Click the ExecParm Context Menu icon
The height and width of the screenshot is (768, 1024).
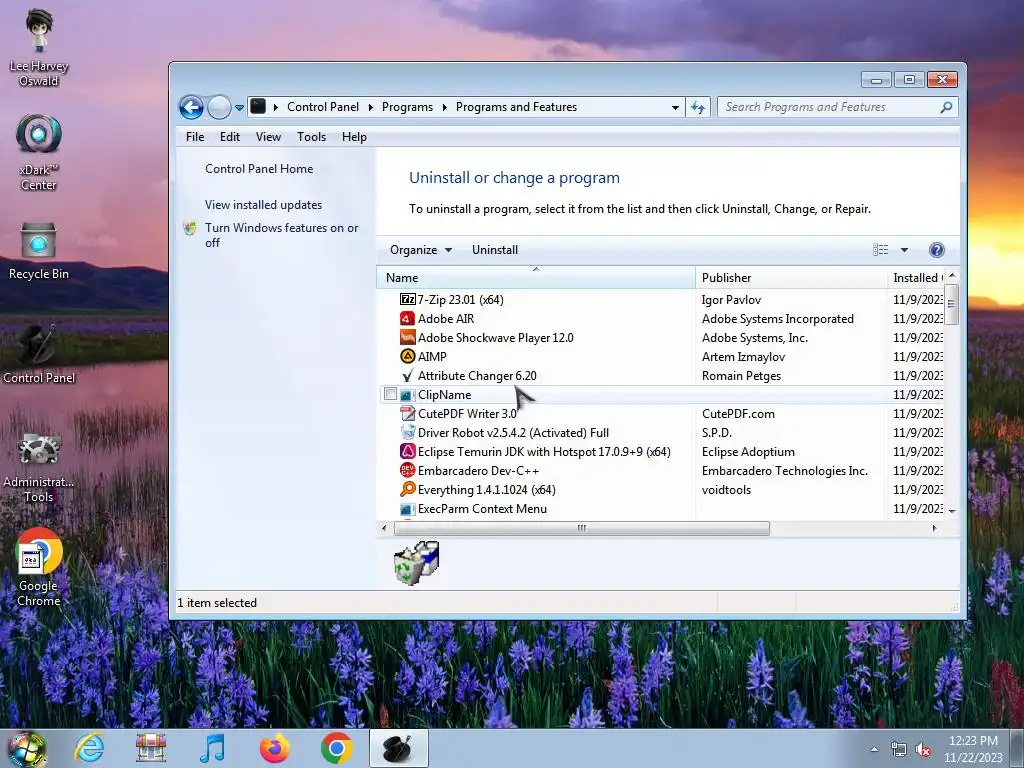pyautogui.click(x=408, y=509)
